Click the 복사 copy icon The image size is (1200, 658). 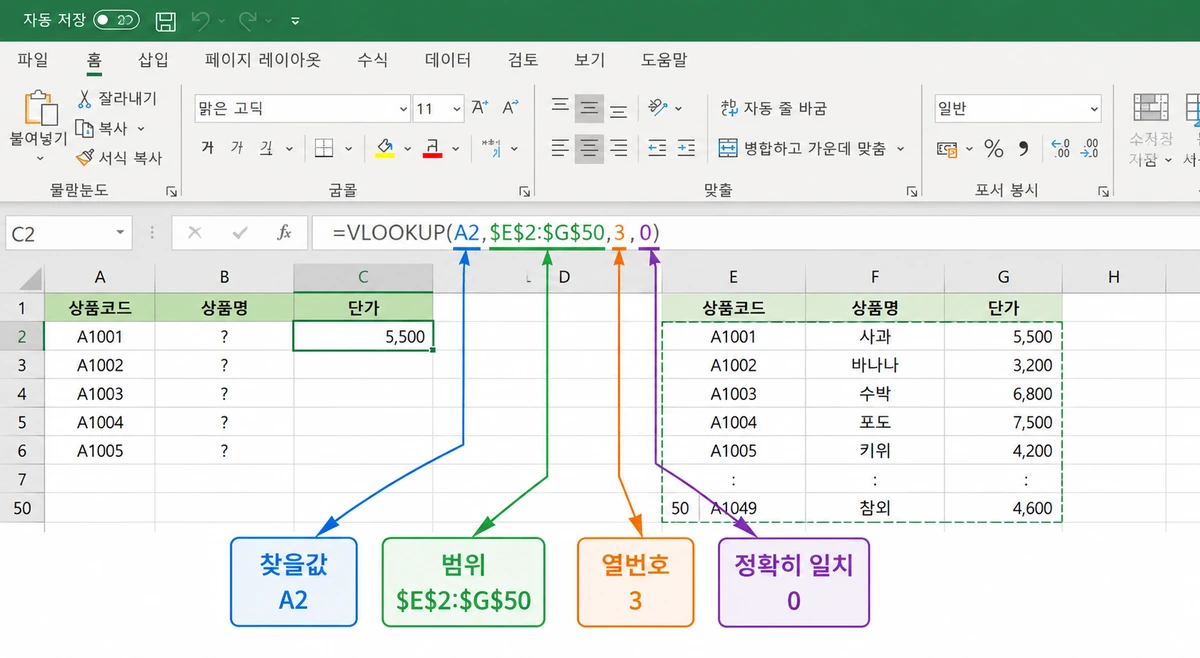(x=84, y=128)
